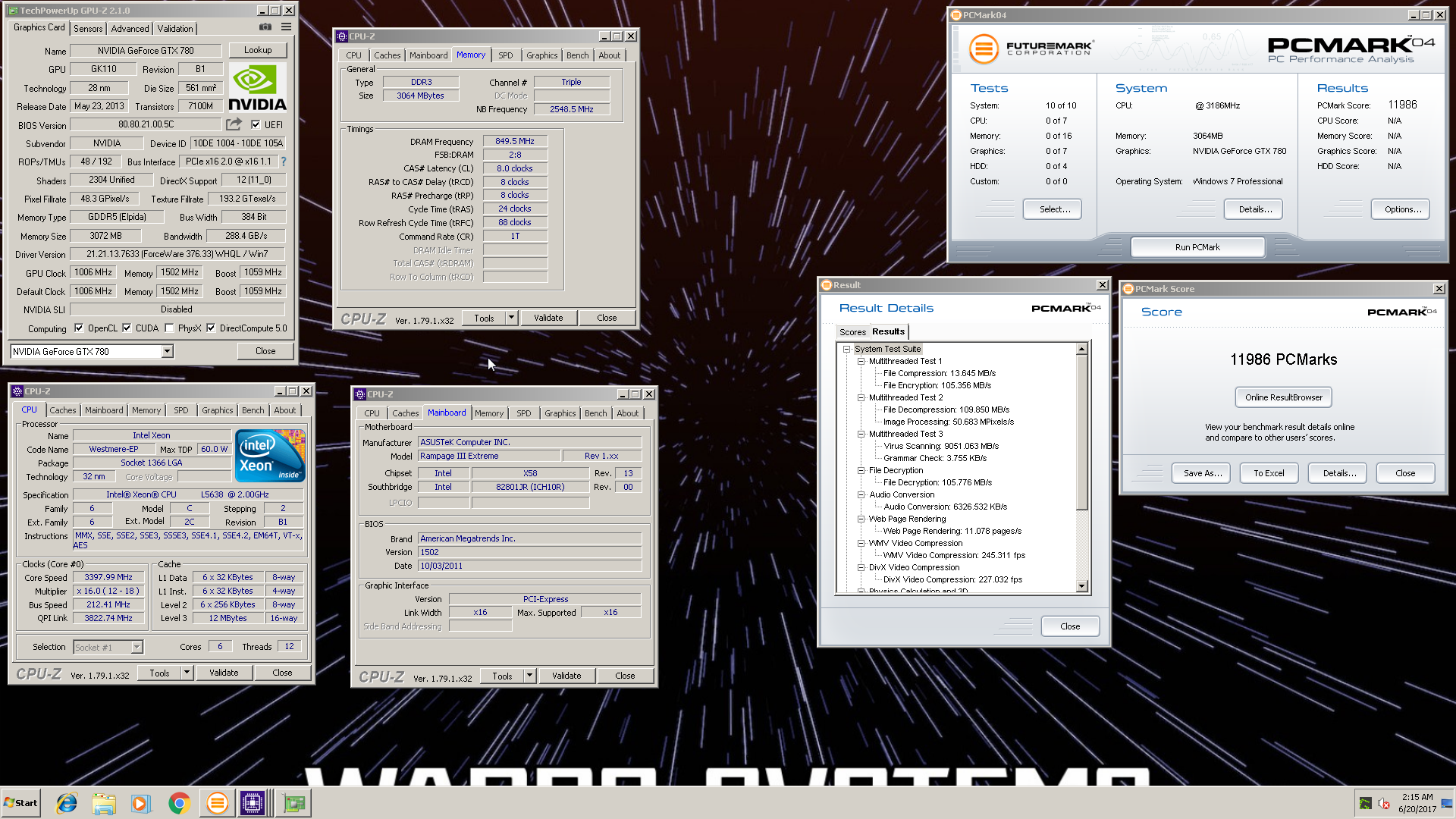Click the PCMark Score window title icon
Image resolution: width=1456 pixels, height=819 pixels.
[1128, 289]
